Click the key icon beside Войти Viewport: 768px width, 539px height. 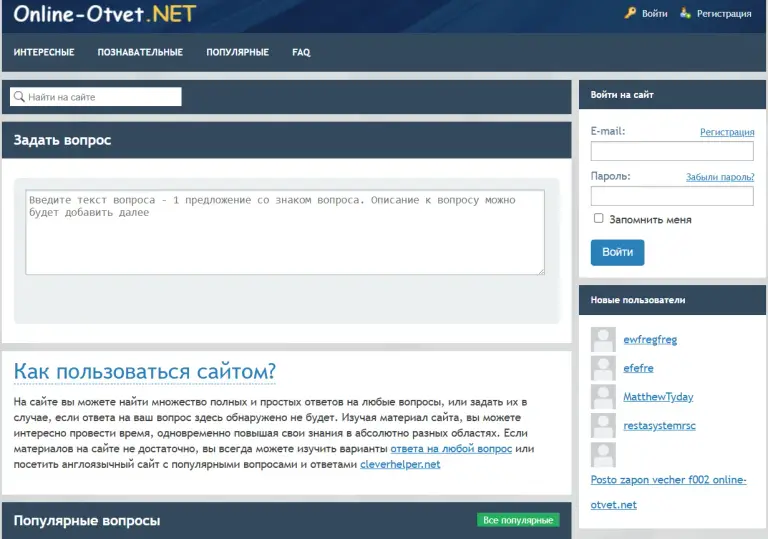(630, 13)
